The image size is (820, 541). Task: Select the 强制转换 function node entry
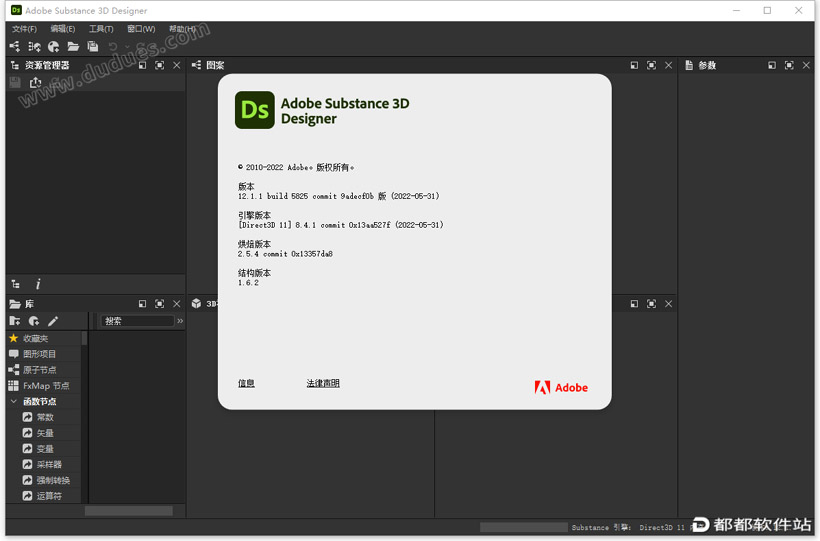[53, 480]
